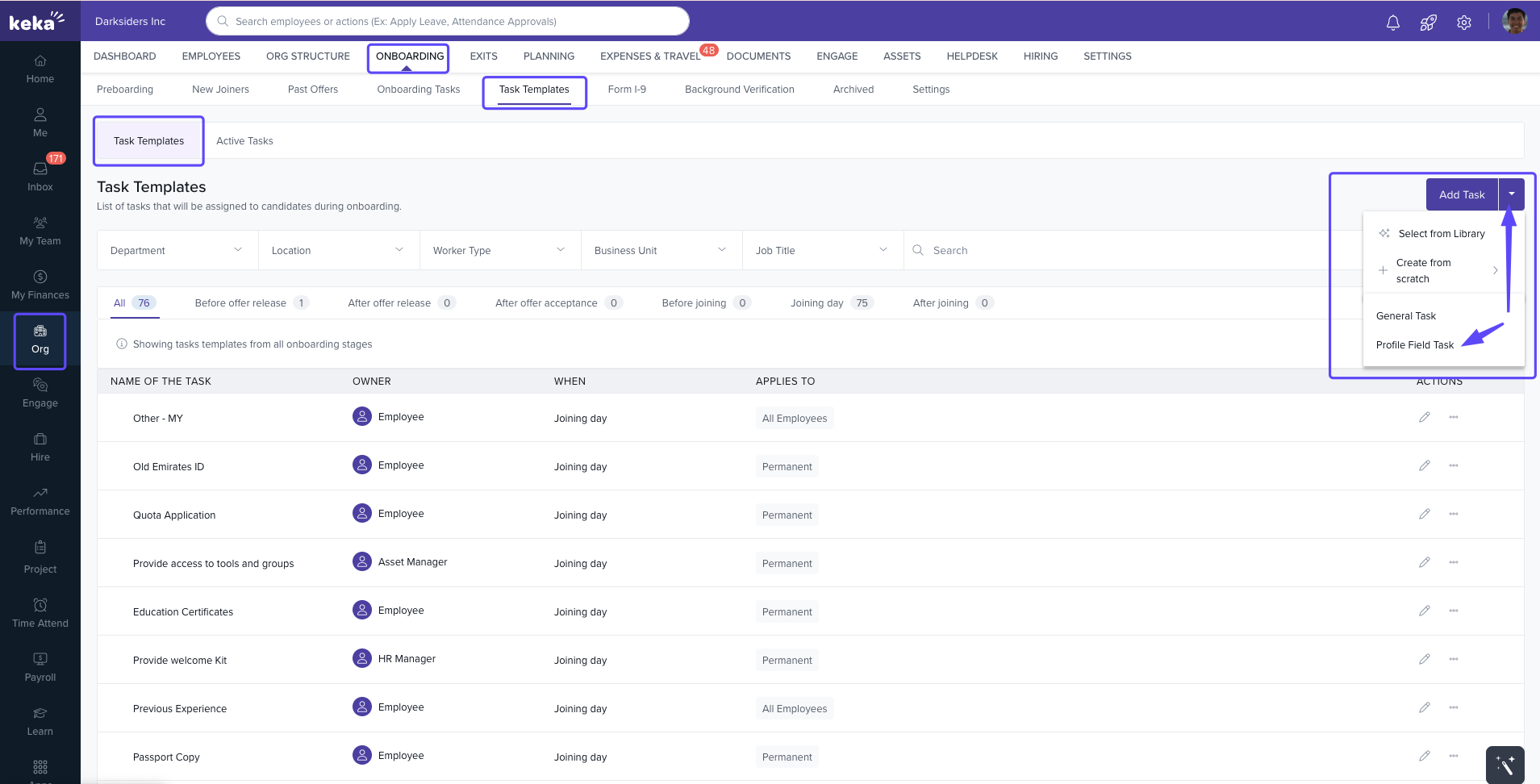
Task: Open the Payroll sidebar icon
Action: coord(40,667)
